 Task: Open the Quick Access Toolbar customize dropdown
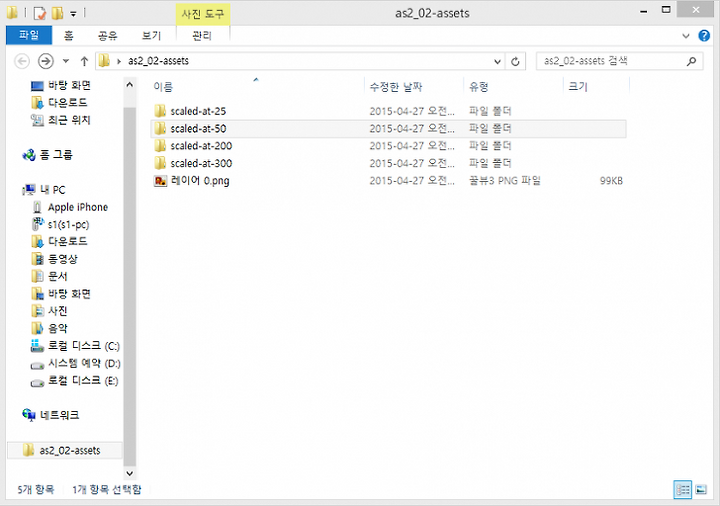73,14
